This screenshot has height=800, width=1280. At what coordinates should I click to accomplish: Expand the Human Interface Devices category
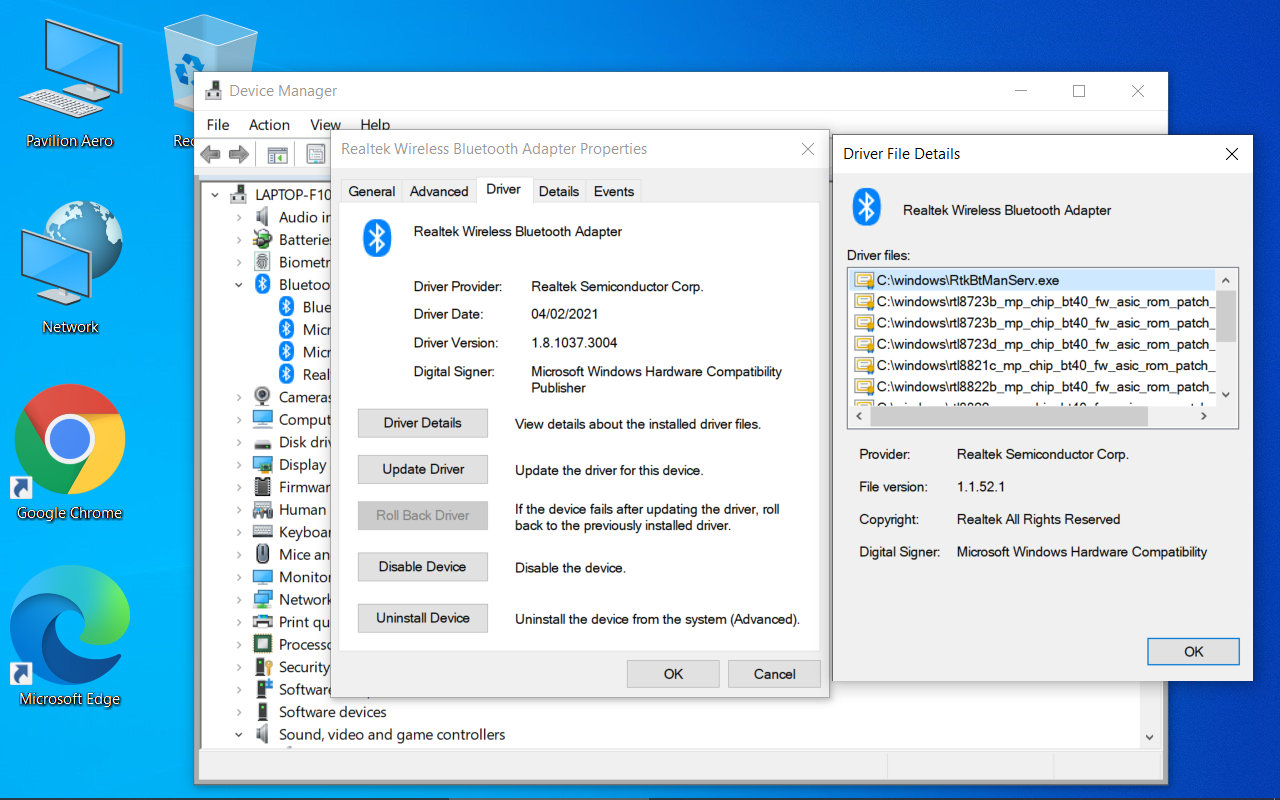point(238,510)
